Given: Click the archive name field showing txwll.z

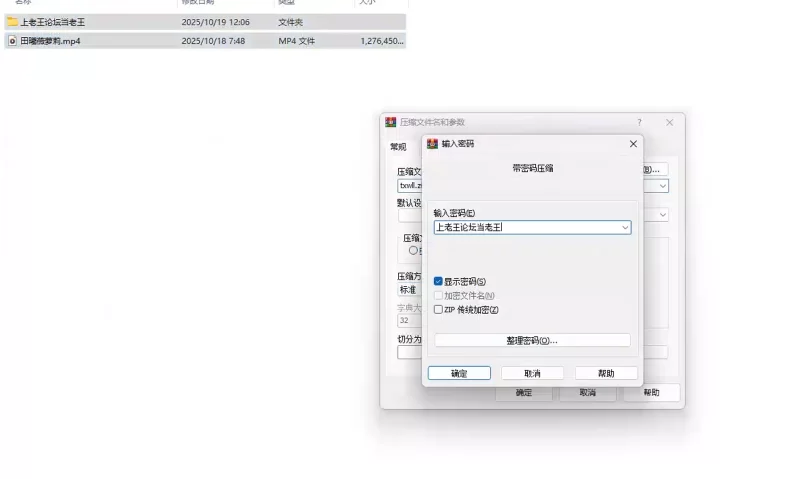Looking at the screenshot, I should (410, 186).
